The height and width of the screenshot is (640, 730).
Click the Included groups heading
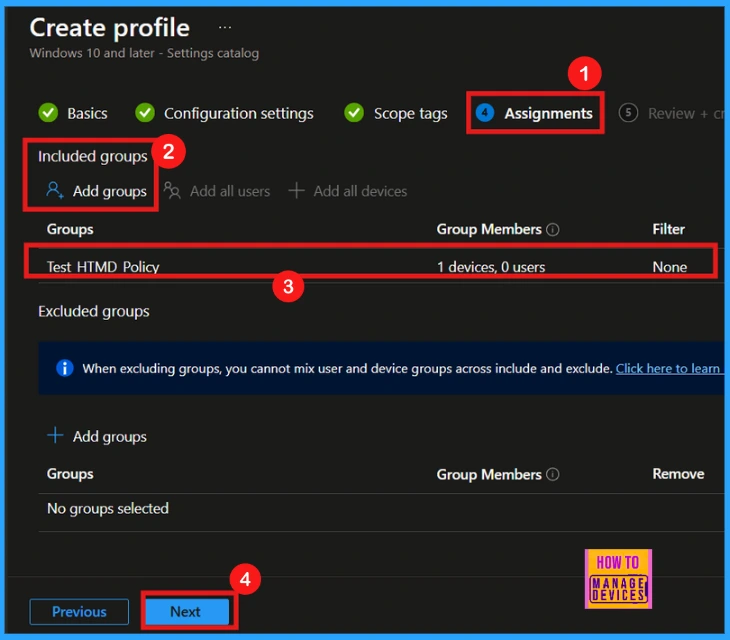pos(93,156)
